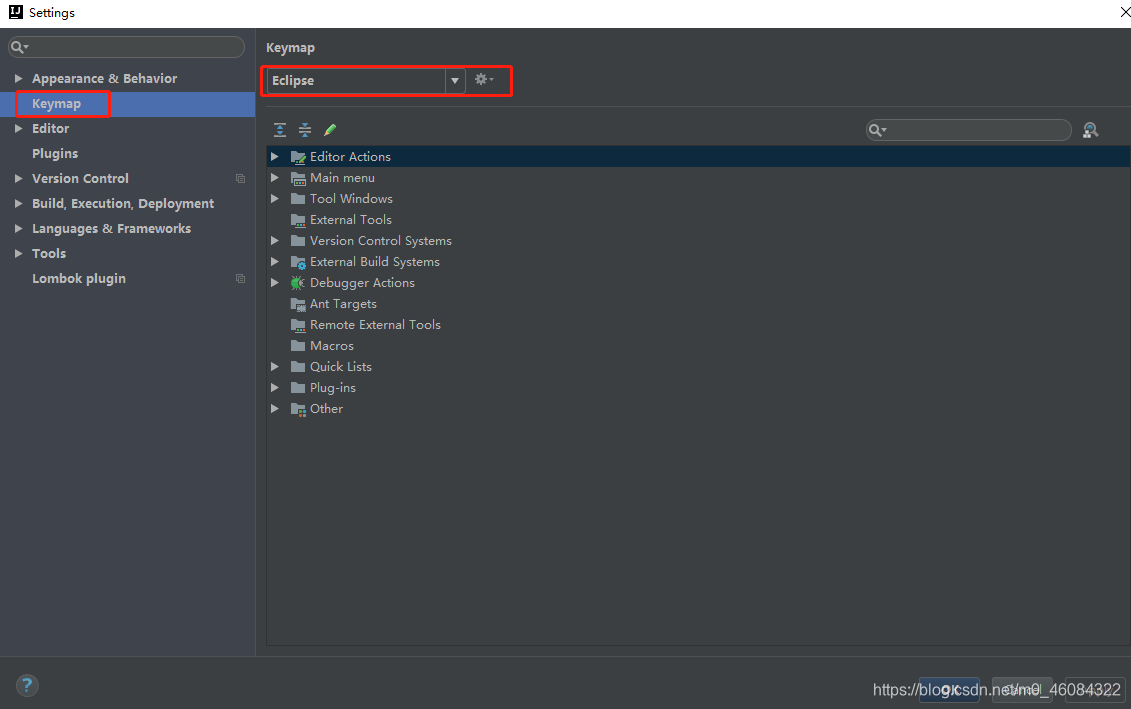Click the IntelliJ logo in title bar
Screen dimensions: 1131x709
pos(15,12)
